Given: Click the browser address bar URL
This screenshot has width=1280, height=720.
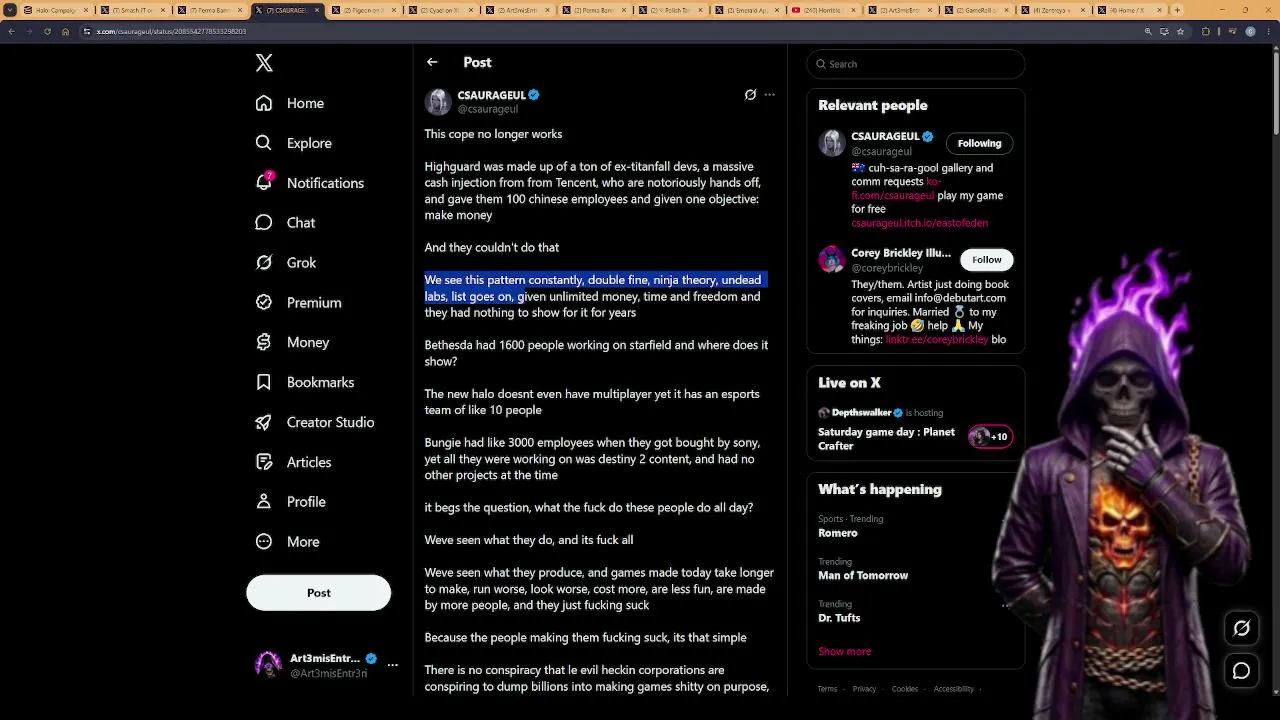Looking at the screenshot, I should (x=171, y=31).
